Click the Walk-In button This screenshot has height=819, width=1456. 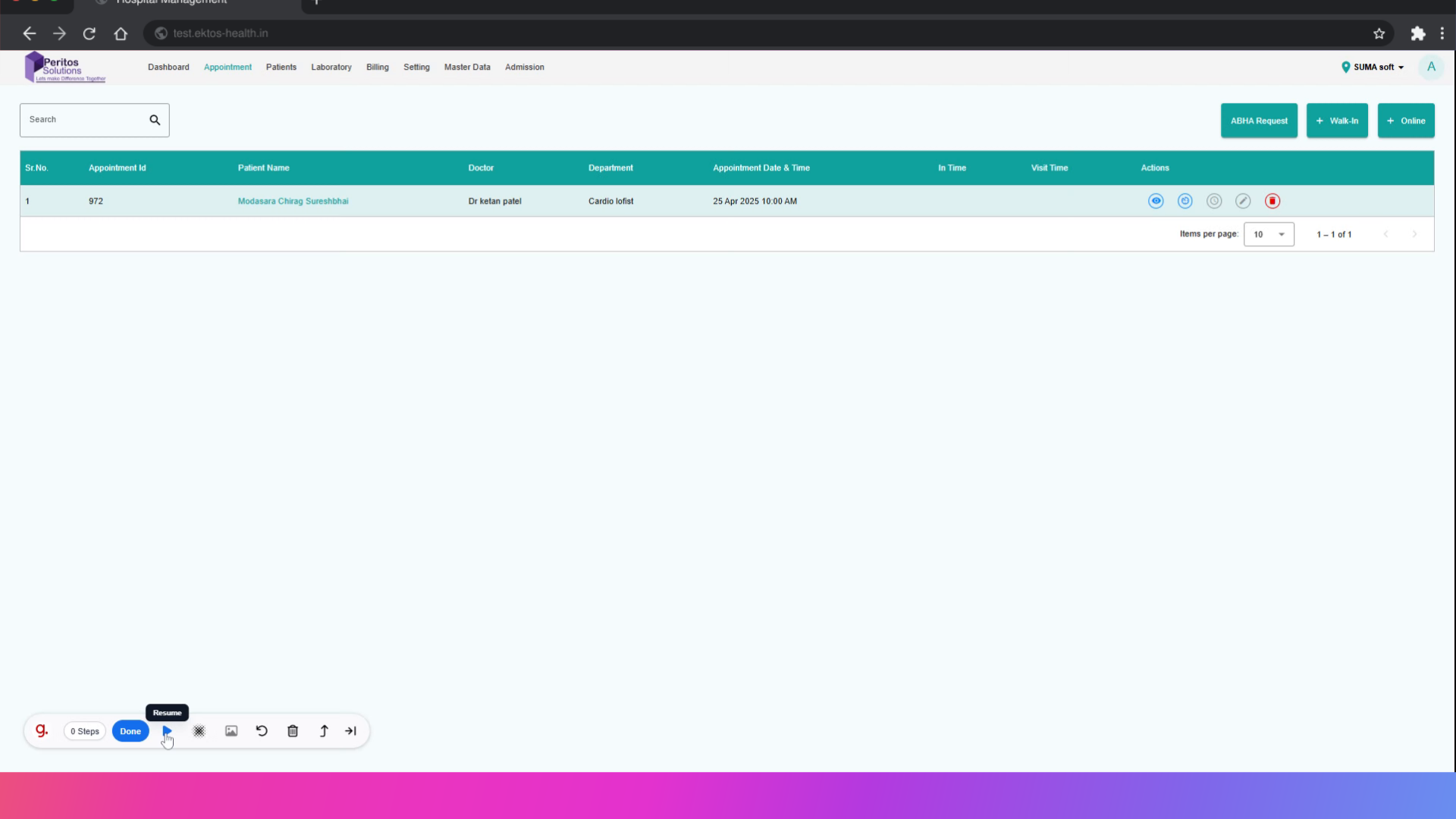coord(1337,121)
